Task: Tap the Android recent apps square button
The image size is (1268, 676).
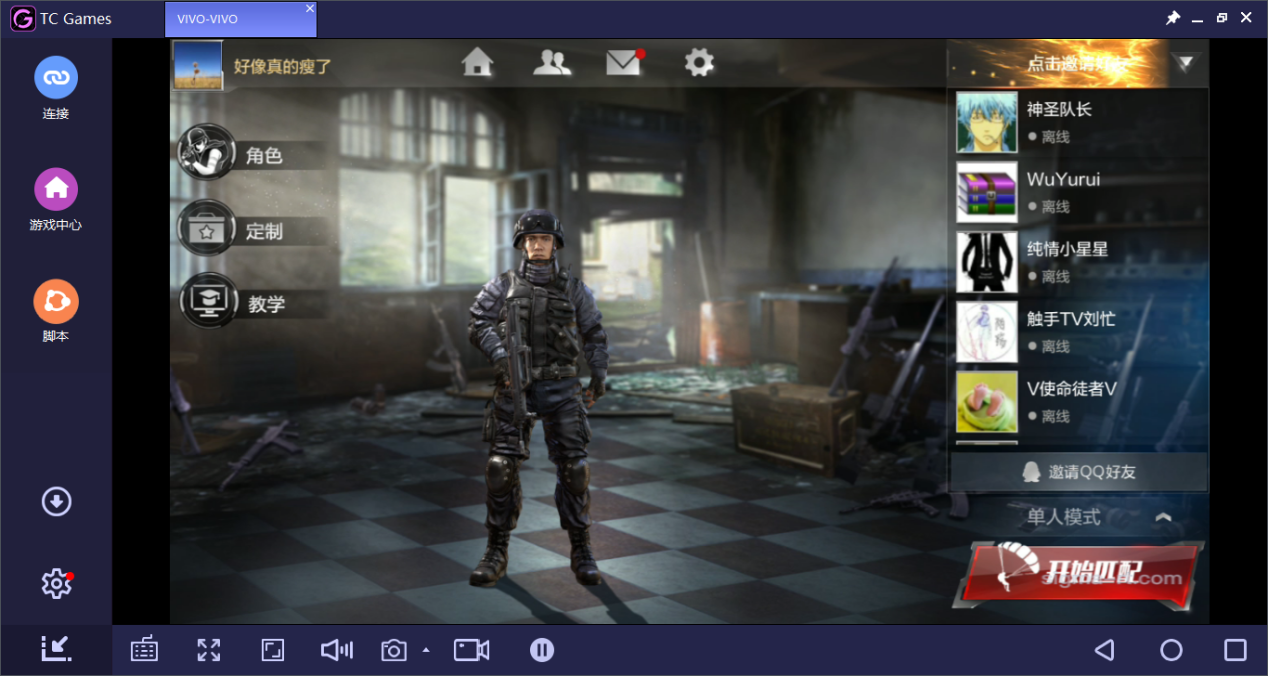Action: tap(1235, 650)
